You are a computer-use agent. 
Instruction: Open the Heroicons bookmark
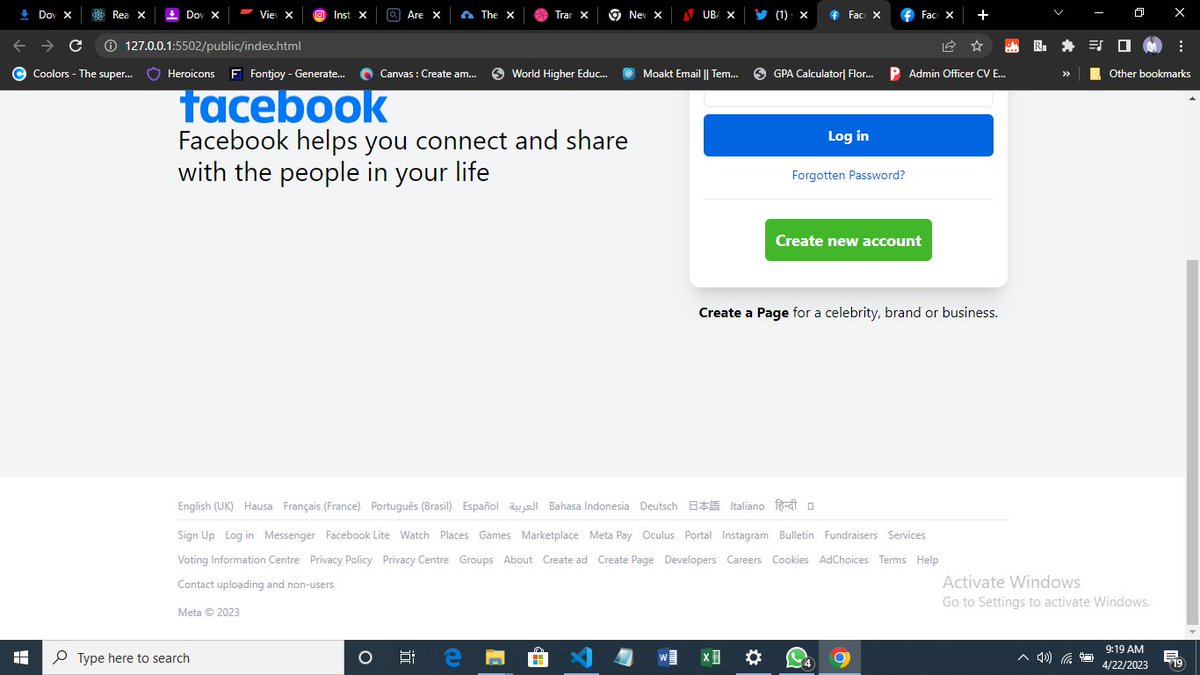tap(181, 73)
